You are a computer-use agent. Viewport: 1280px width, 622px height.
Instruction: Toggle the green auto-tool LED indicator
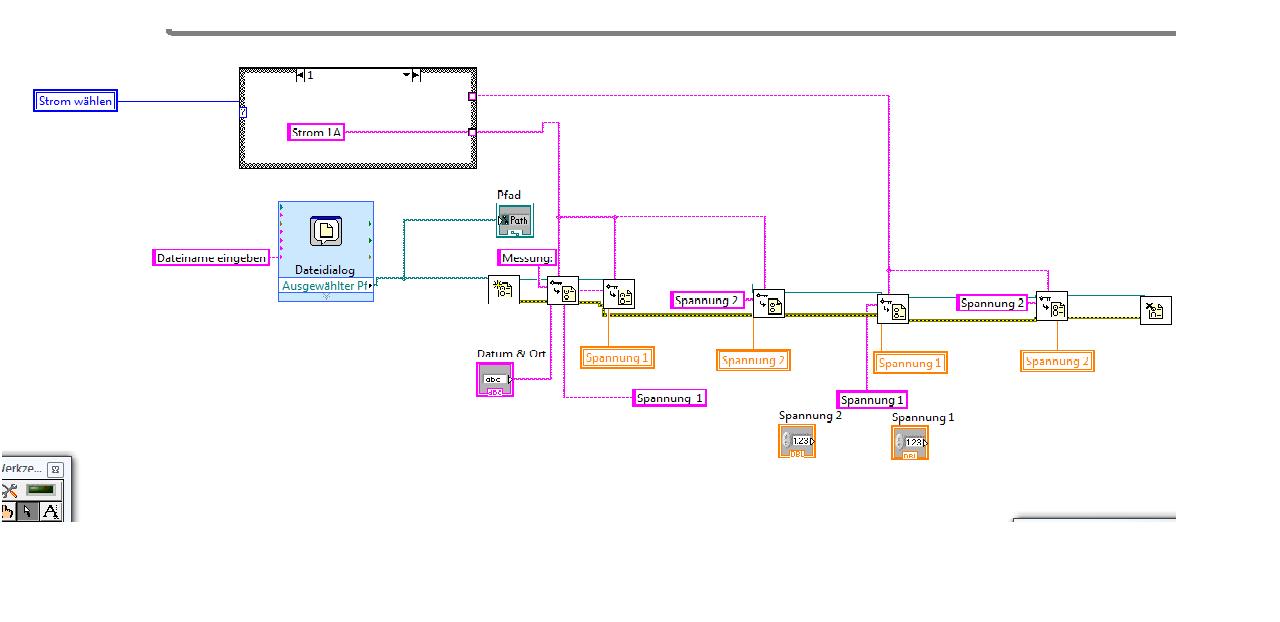pos(40,490)
